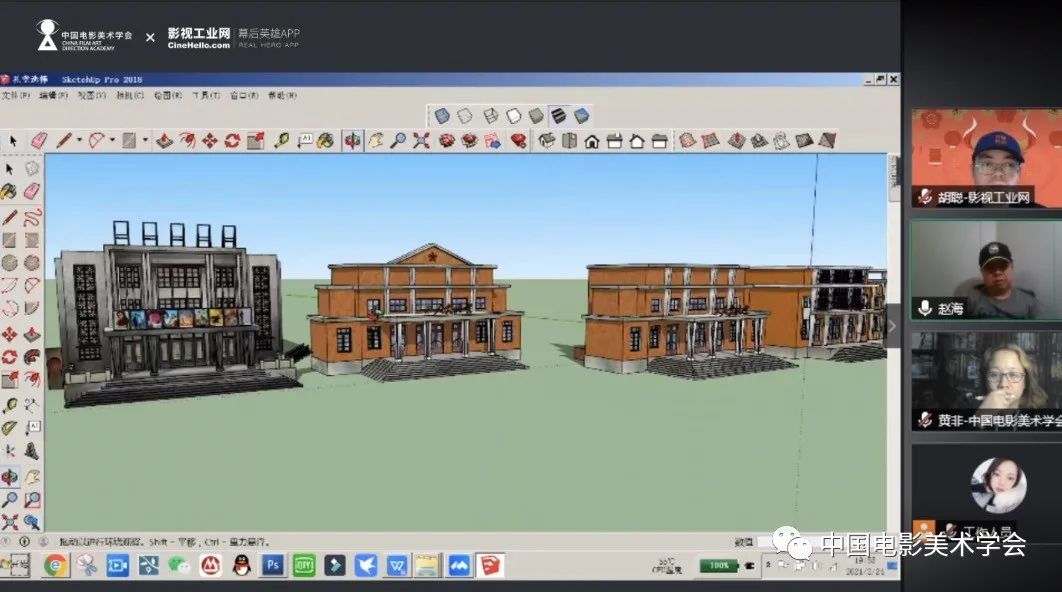Open the Rectangle shape tool dropdown arrow
The height and width of the screenshot is (592, 1062).
pos(144,141)
